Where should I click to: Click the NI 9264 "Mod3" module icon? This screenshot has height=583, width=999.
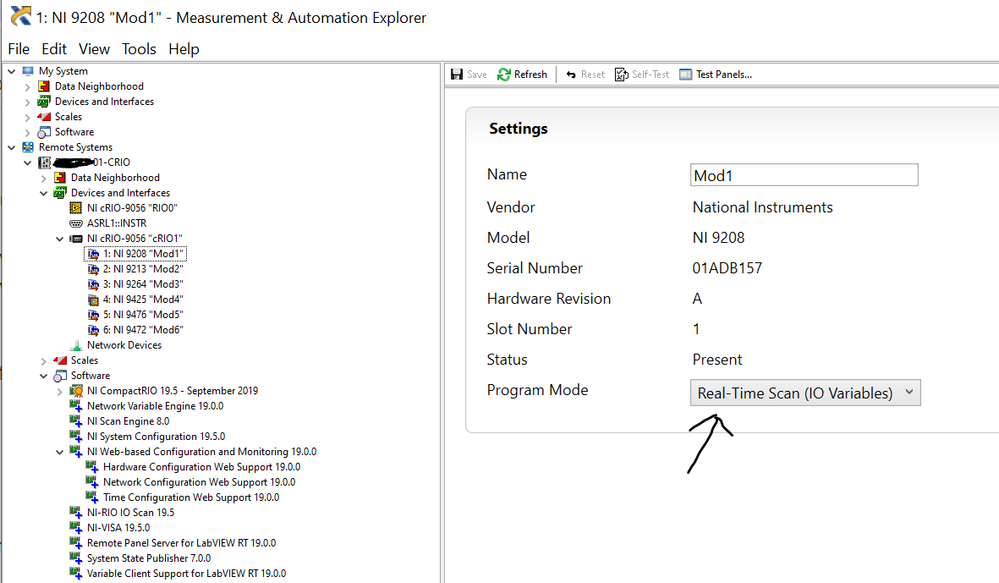[x=93, y=284]
